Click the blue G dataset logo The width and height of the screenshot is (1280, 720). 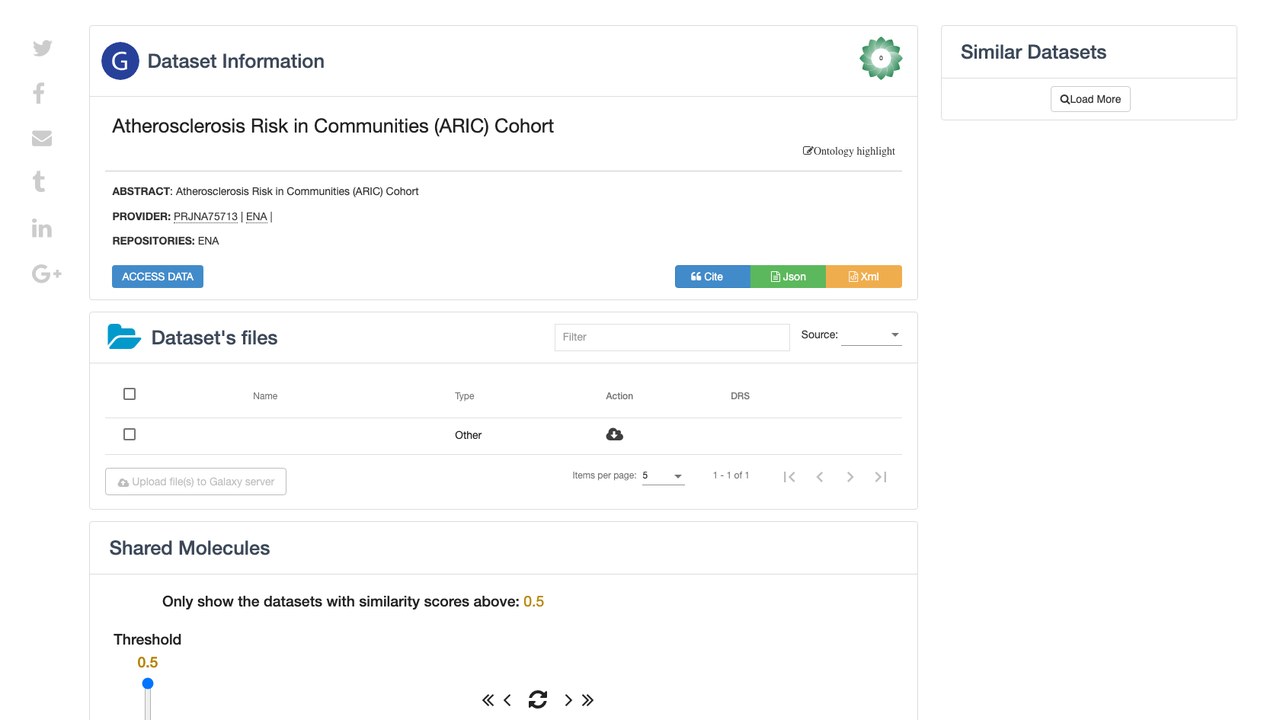[120, 61]
